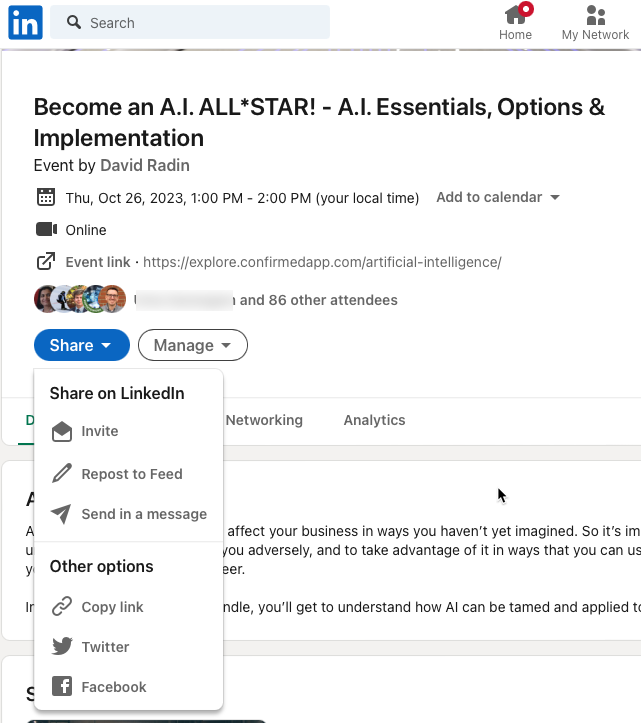
Task: Click the LinkedIn logo icon
Action: click(25, 22)
